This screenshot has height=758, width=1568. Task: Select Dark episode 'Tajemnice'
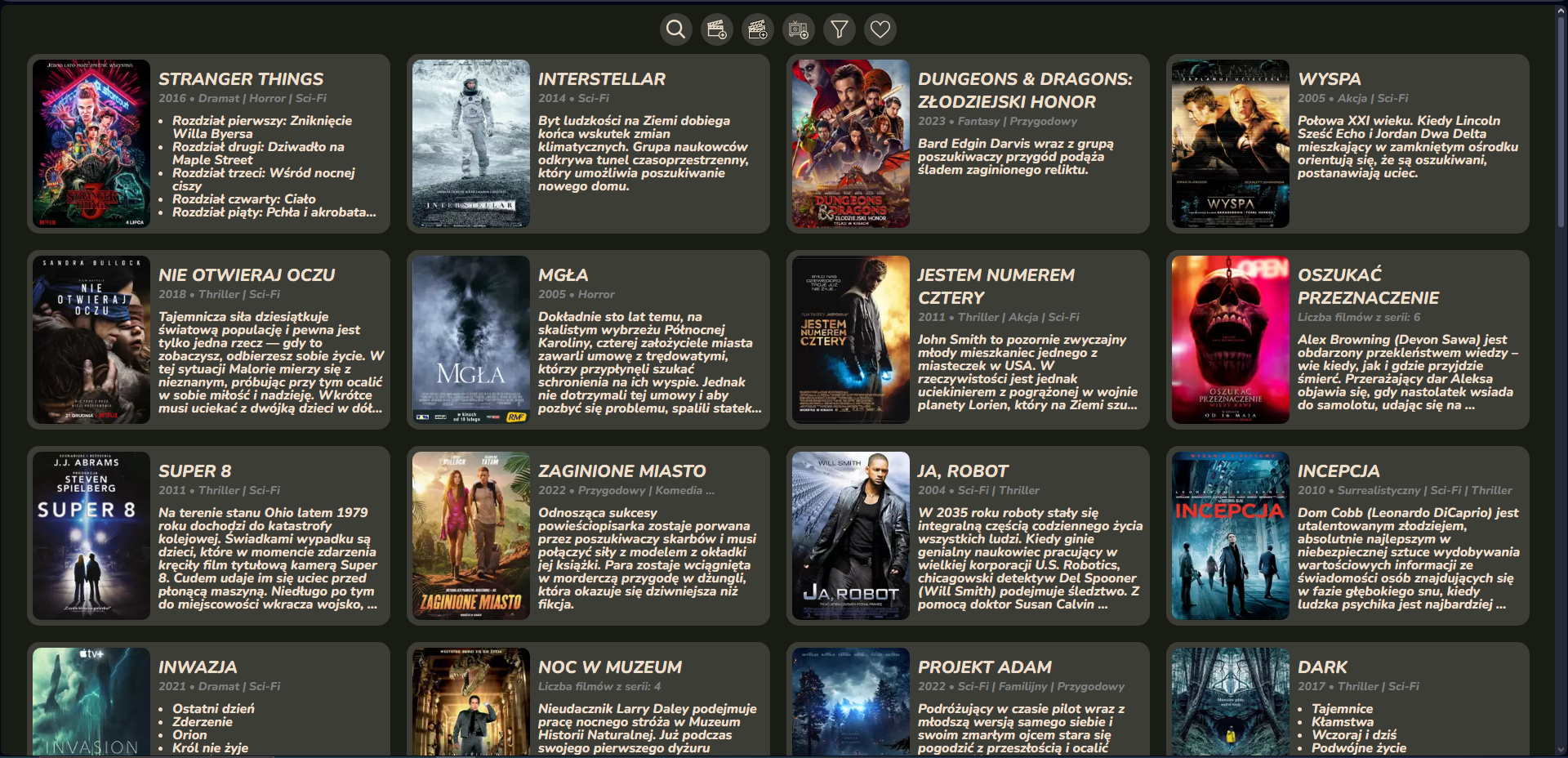[x=1343, y=709]
